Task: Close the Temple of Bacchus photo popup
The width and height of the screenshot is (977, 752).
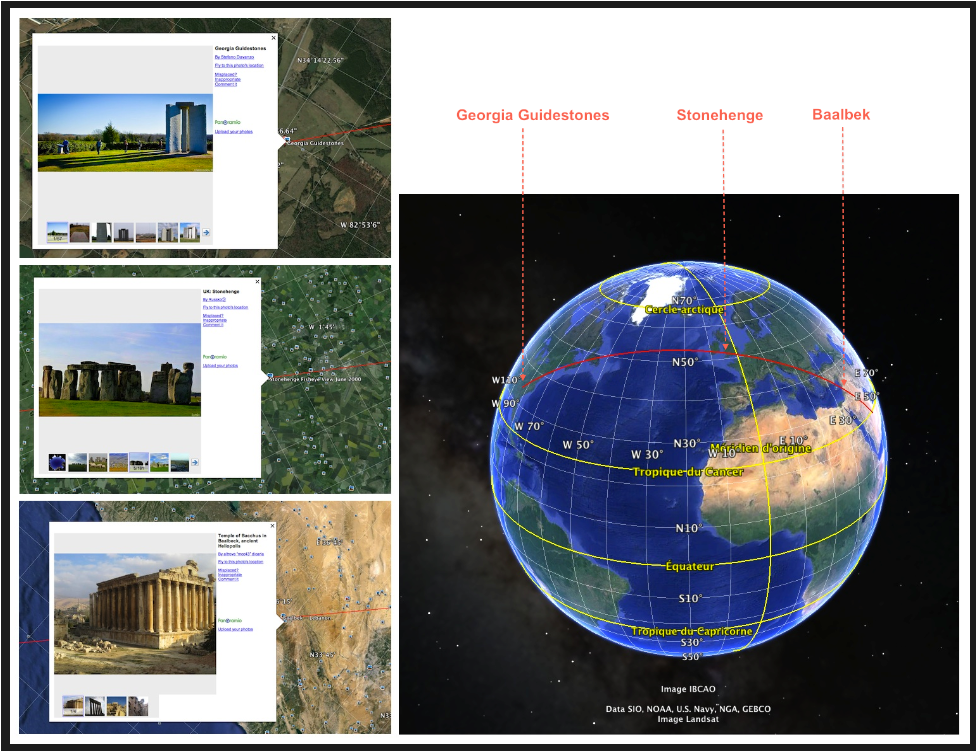Action: 272,526
